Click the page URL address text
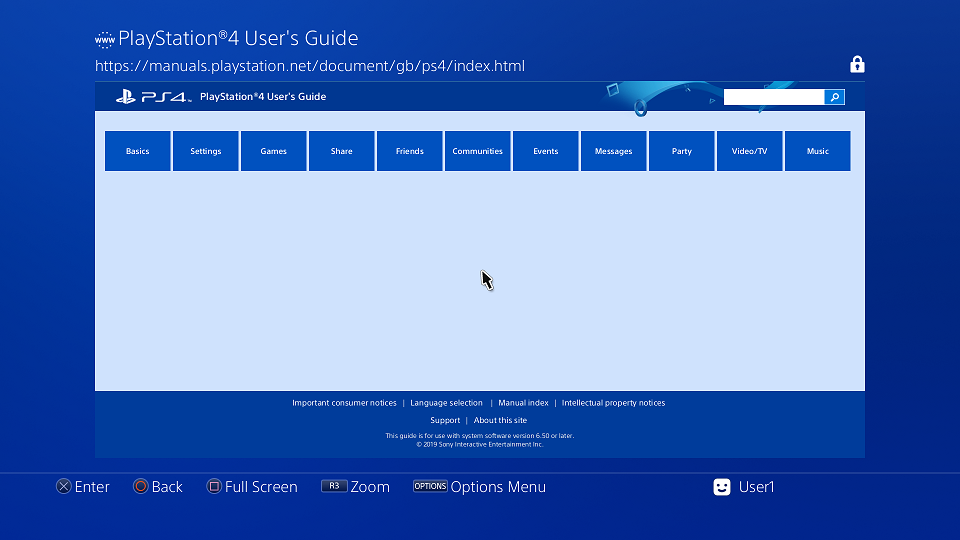 click(310, 66)
